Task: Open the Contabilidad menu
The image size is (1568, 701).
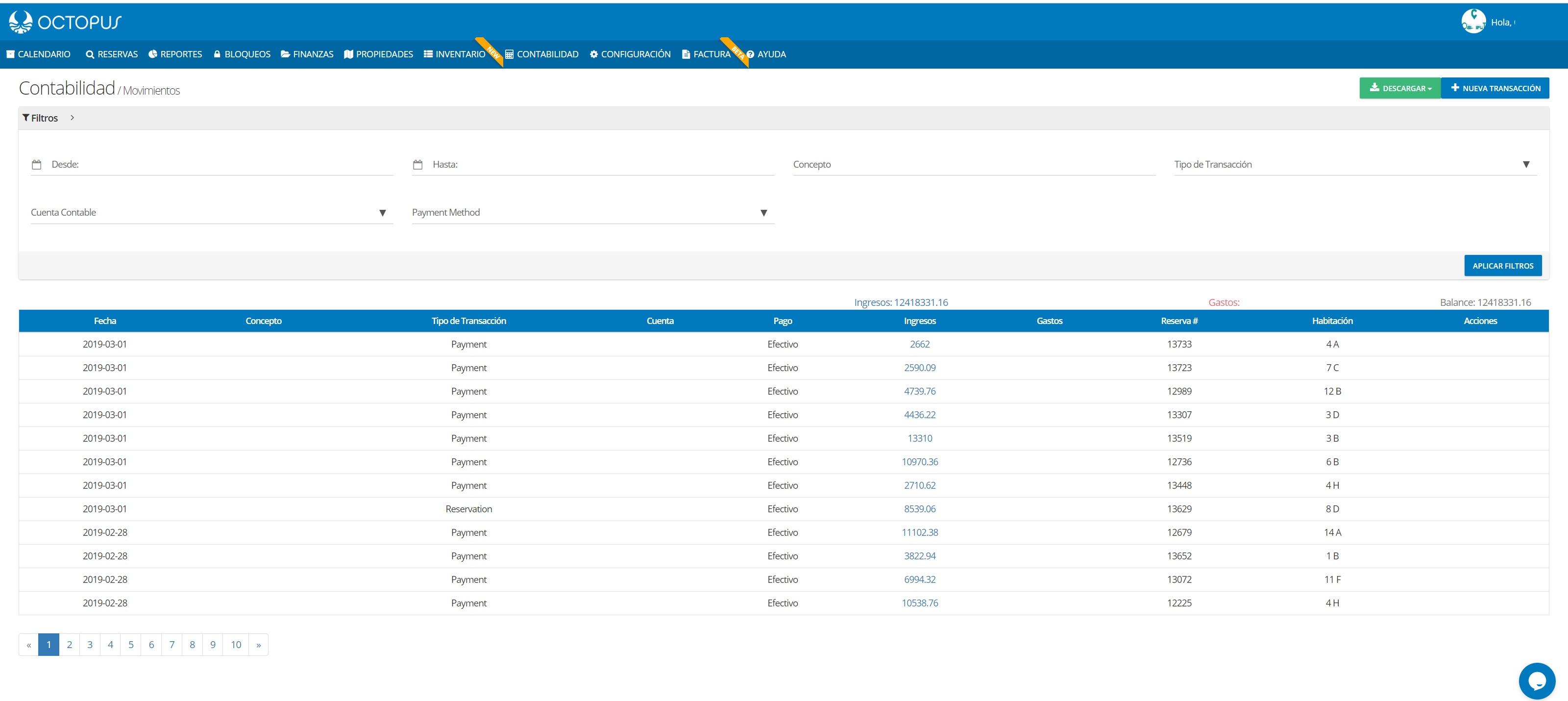Action: point(542,54)
